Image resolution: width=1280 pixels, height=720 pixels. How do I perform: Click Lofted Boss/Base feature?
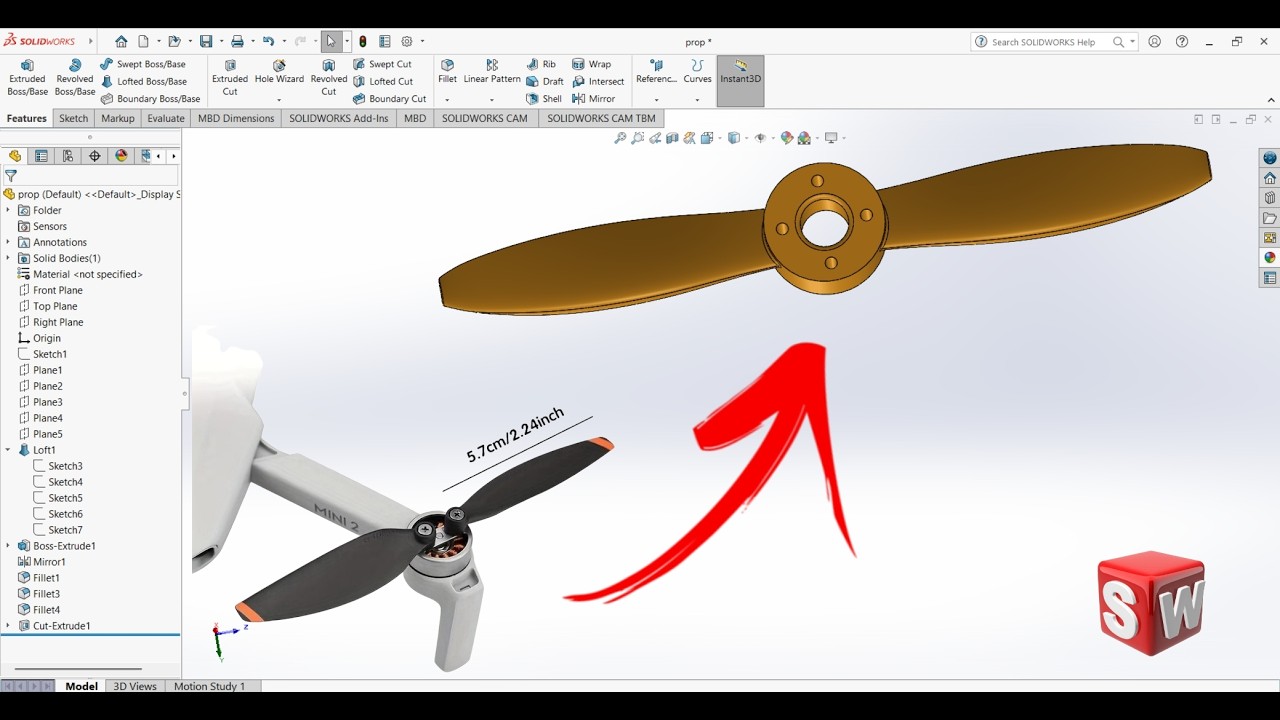click(144, 81)
